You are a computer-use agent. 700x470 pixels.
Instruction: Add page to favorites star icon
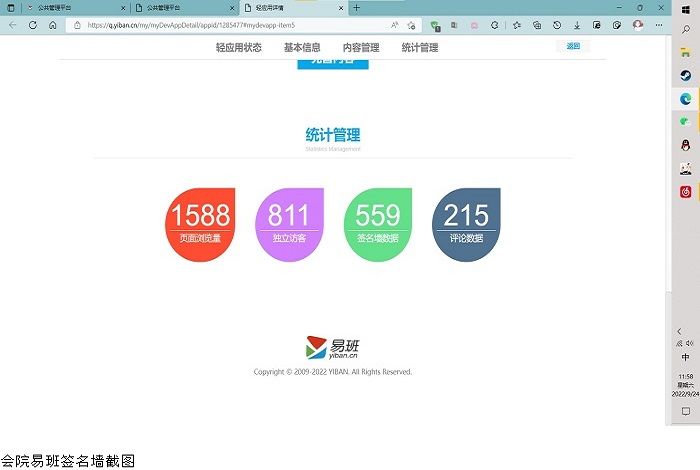412,25
